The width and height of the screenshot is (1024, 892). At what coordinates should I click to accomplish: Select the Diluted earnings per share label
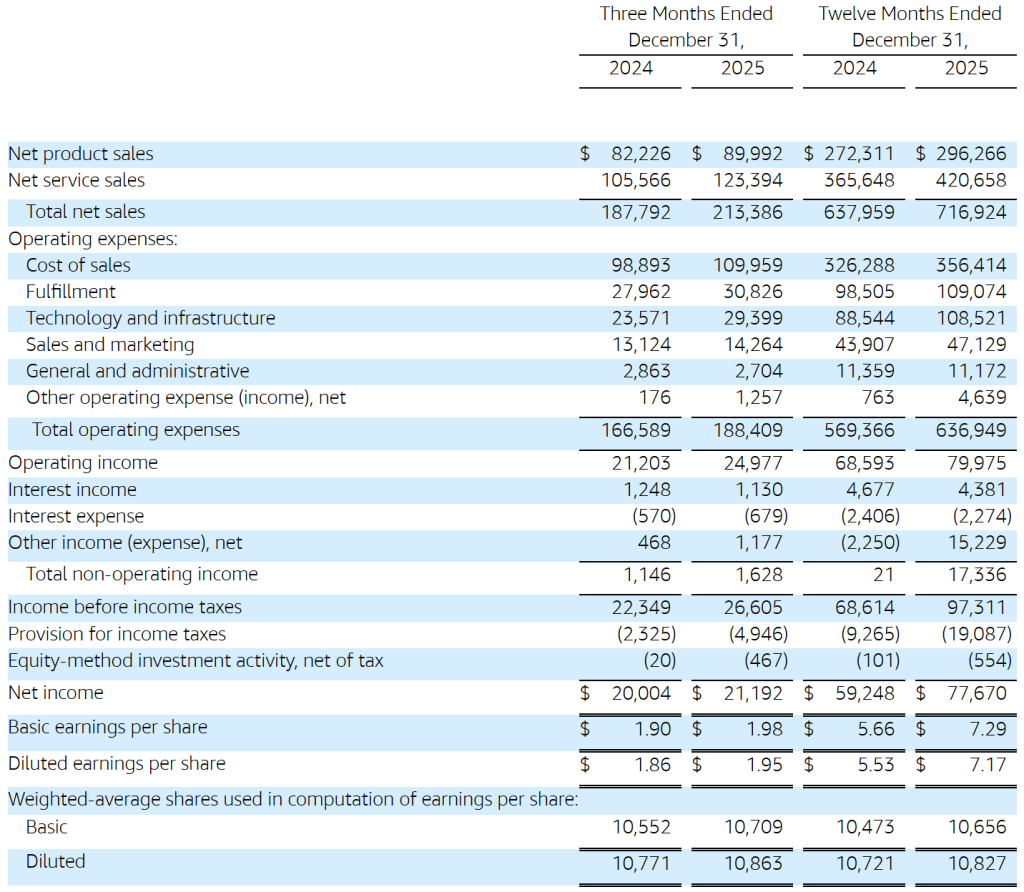coord(117,764)
